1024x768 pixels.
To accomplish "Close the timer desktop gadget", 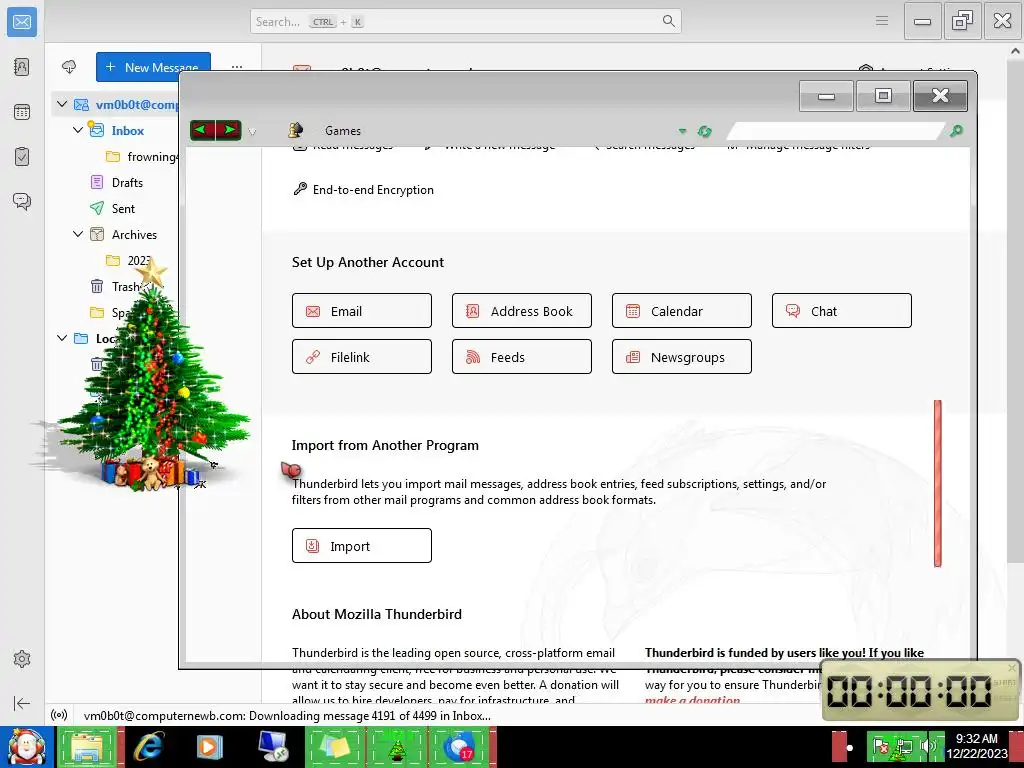I will point(1012,667).
